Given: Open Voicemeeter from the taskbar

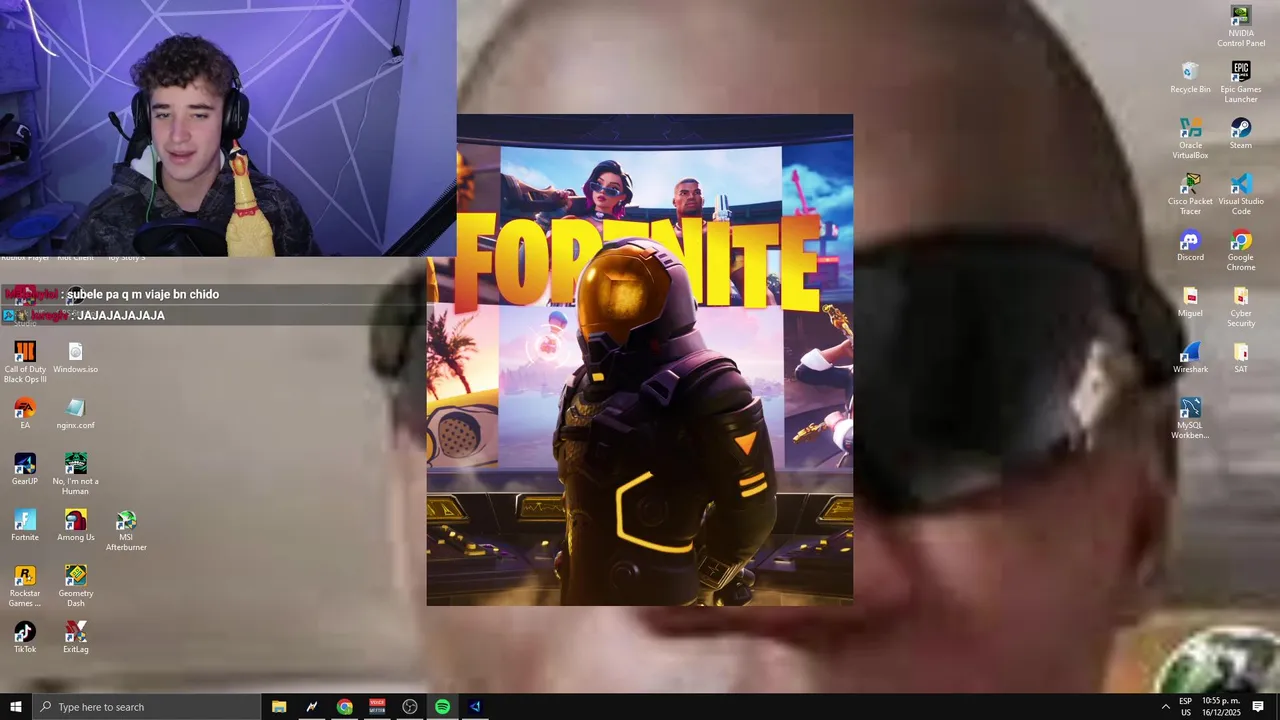Looking at the screenshot, I should point(377,707).
